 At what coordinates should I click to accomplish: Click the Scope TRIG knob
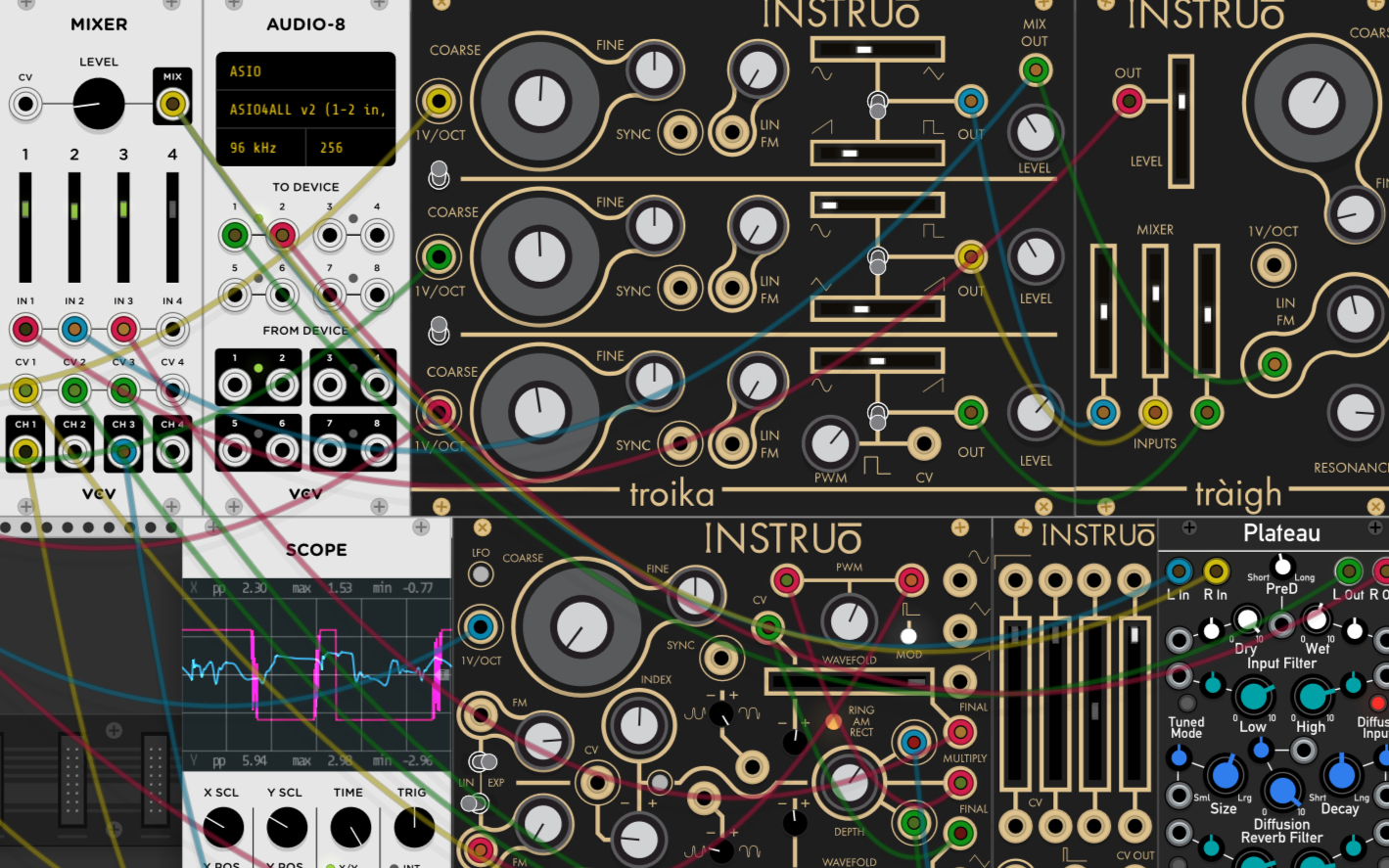[x=413, y=828]
